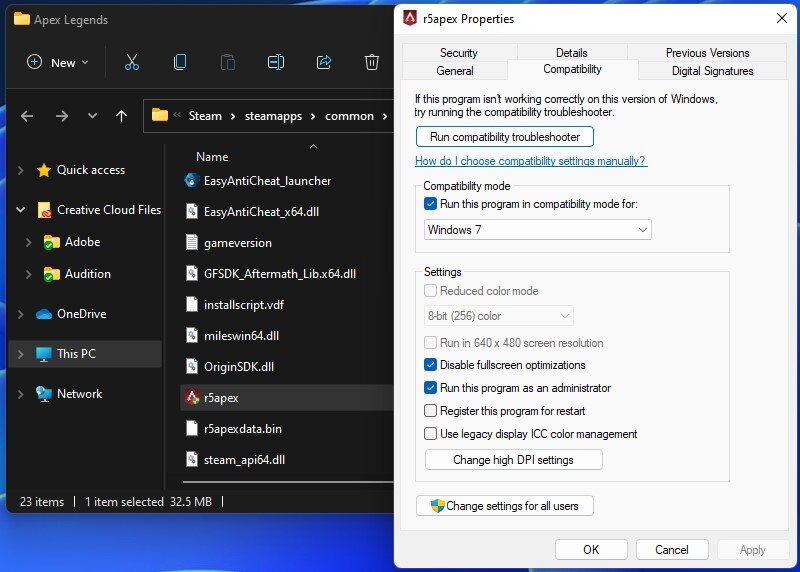Viewport: 800px width, 572px height.
Task: Uncheck Run this program in compatibility mode
Action: (430, 204)
